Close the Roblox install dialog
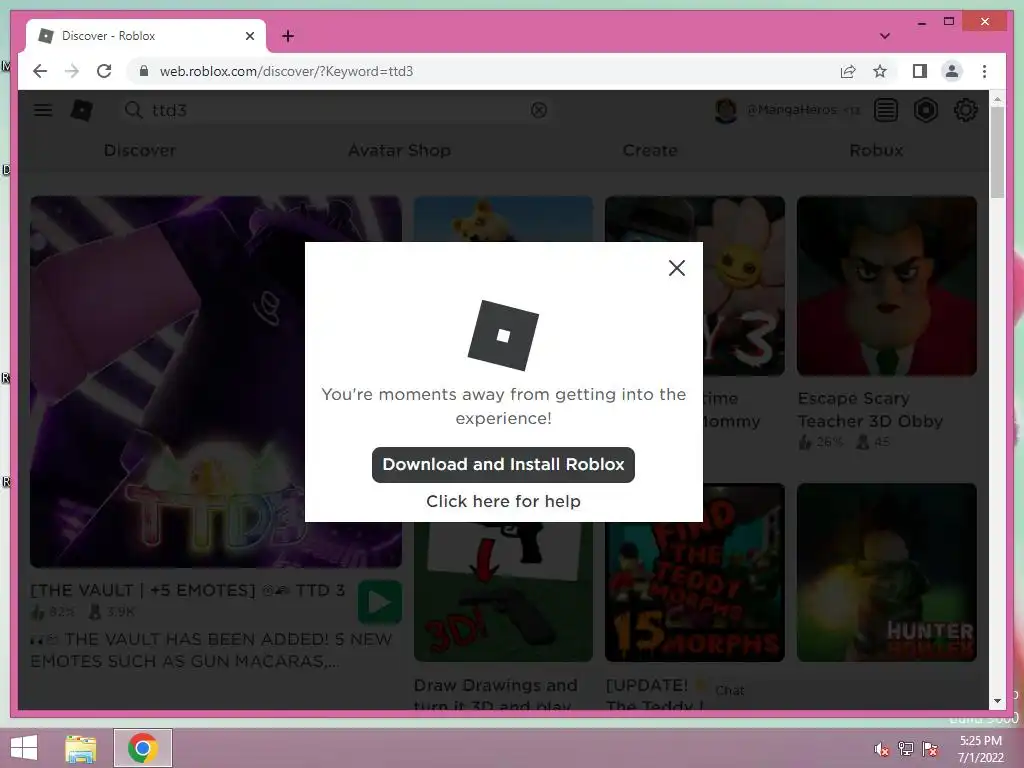Viewport: 1024px width, 768px height. (677, 268)
